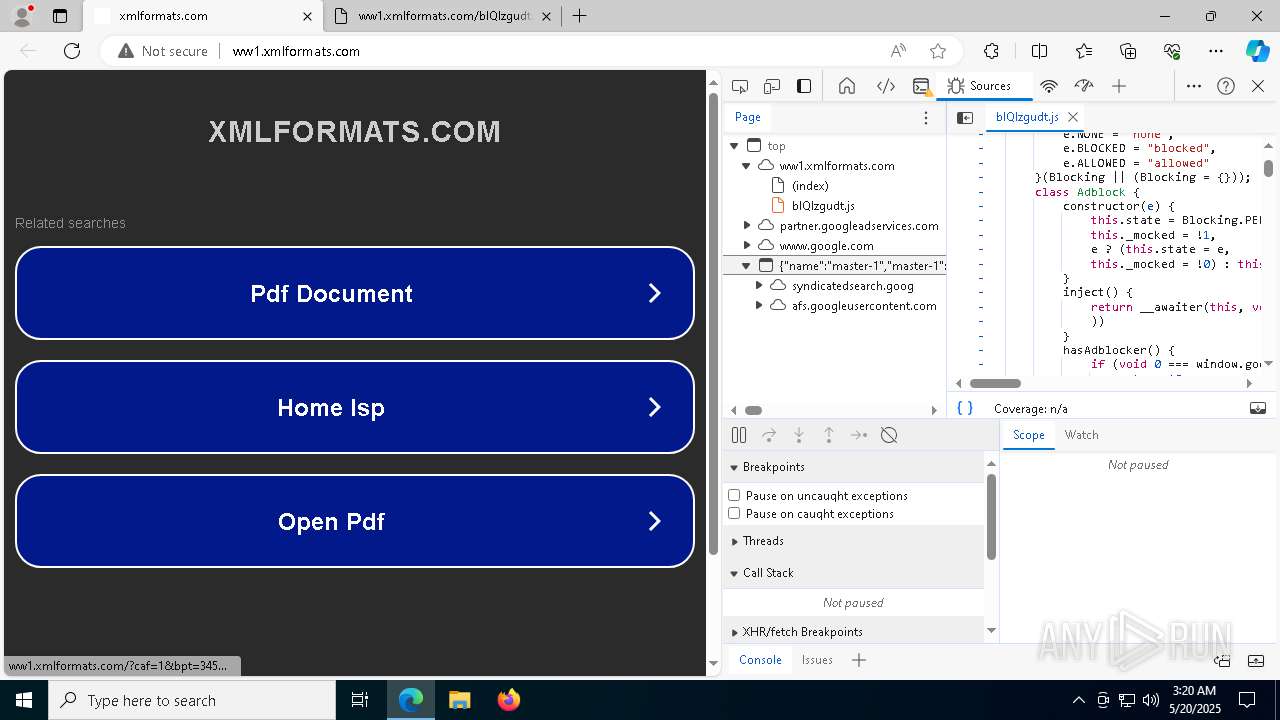Click the Step debugger button
This screenshot has width=1280, height=720.
pos(859,435)
